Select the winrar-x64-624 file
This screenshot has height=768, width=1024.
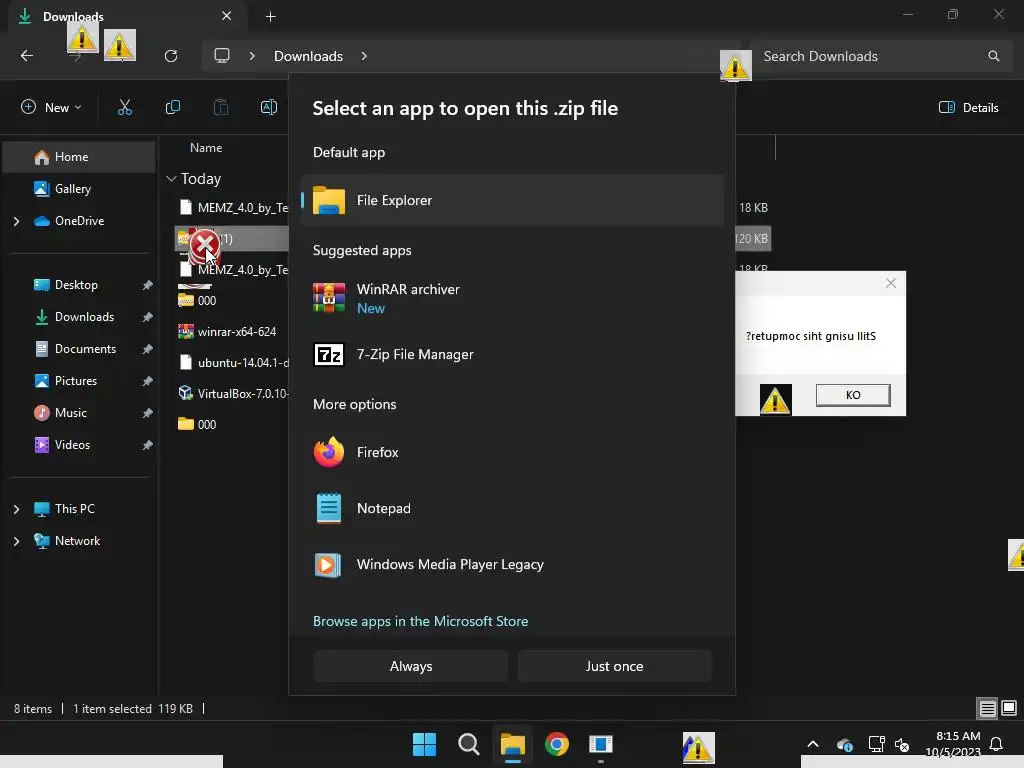tap(236, 332)
